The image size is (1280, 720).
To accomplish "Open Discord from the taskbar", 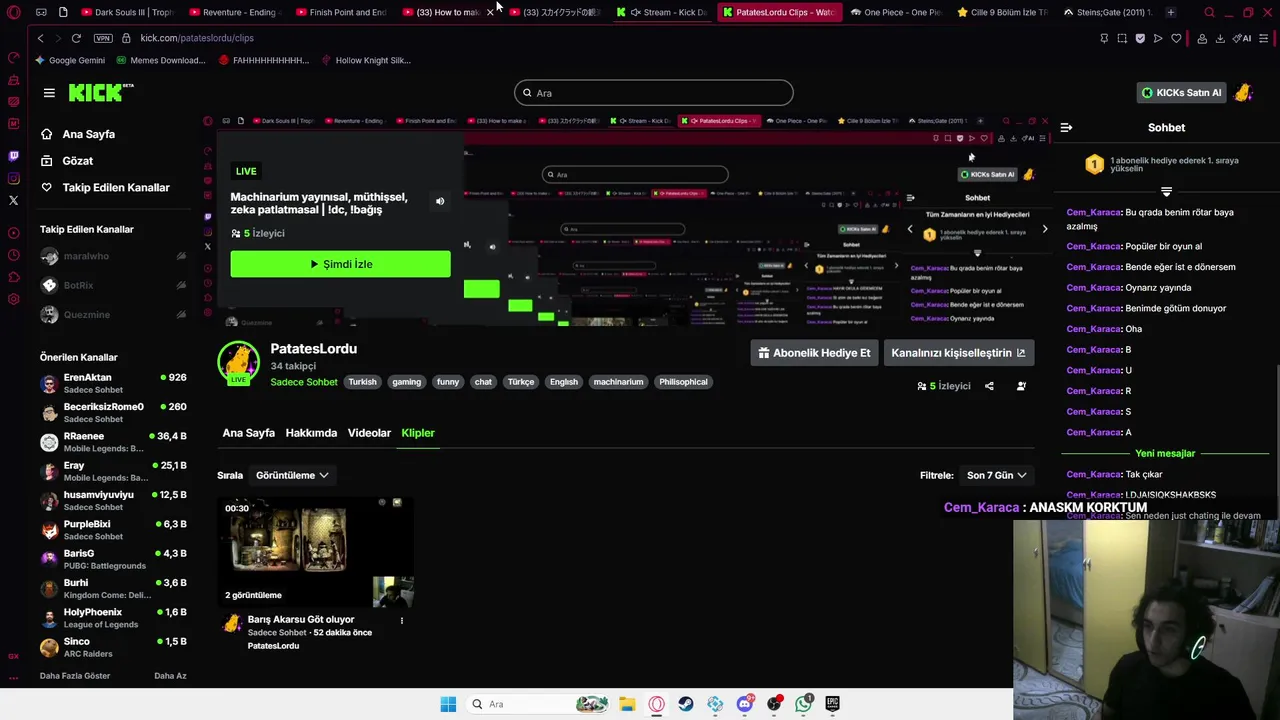I will tap(745, 704).
